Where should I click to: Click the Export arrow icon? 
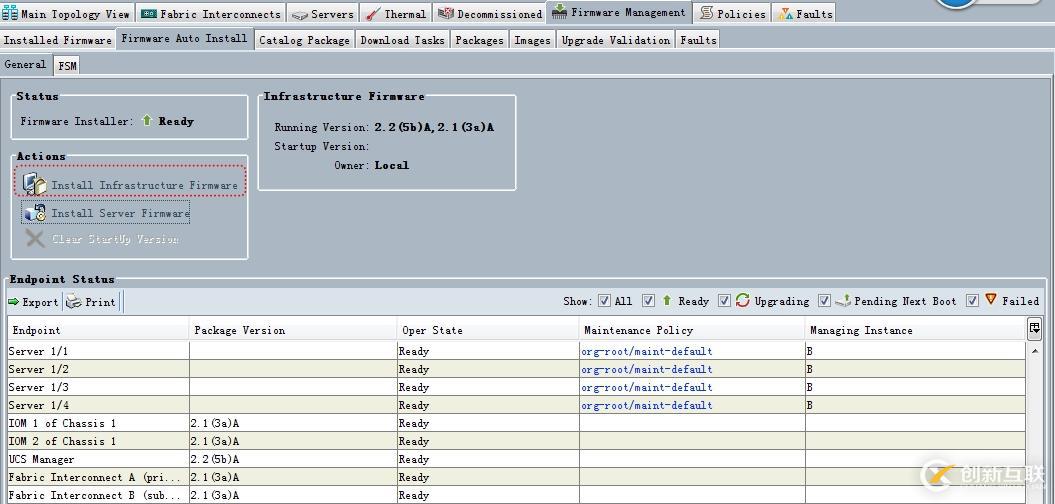(14, 302)
